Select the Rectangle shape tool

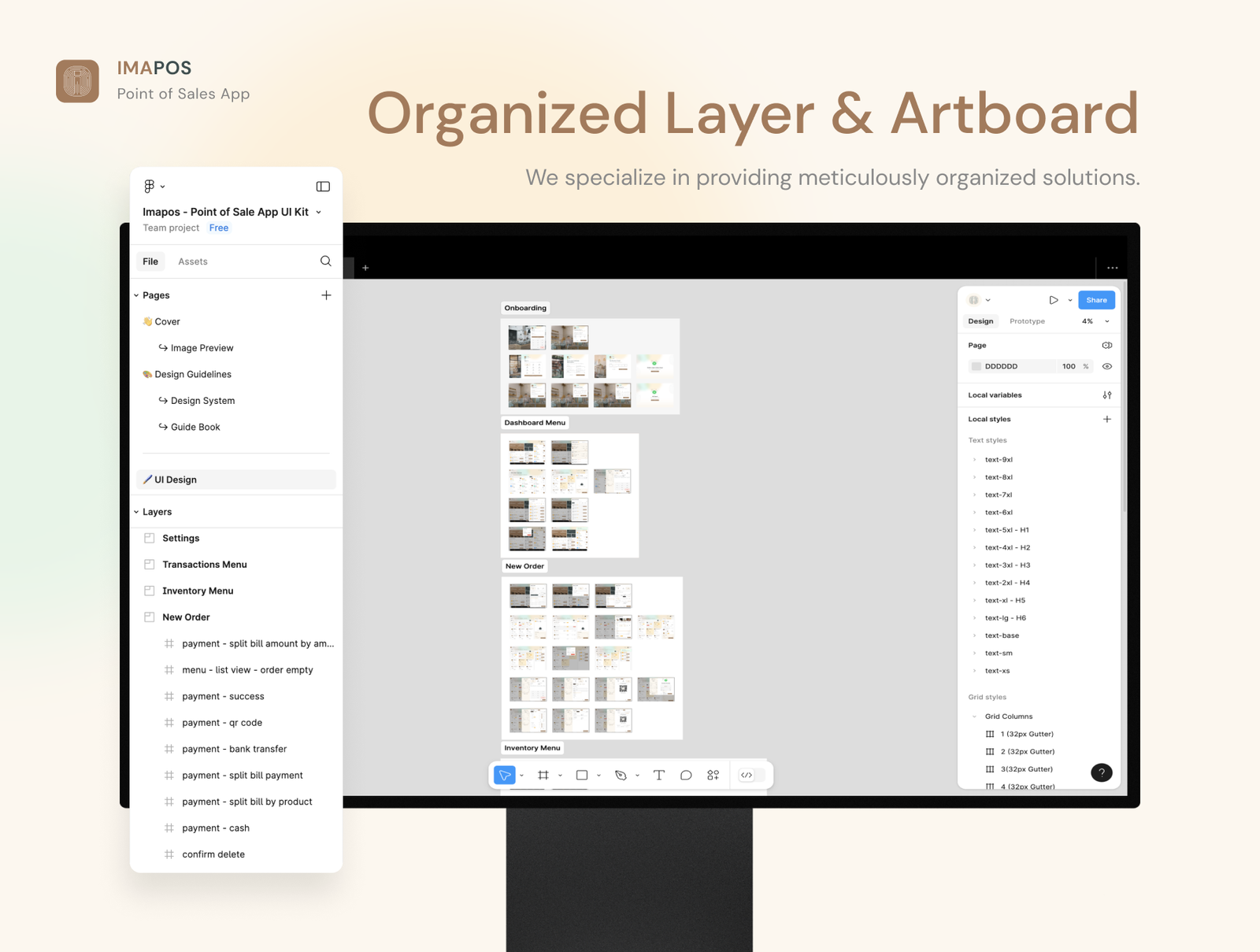click(582, 776)
